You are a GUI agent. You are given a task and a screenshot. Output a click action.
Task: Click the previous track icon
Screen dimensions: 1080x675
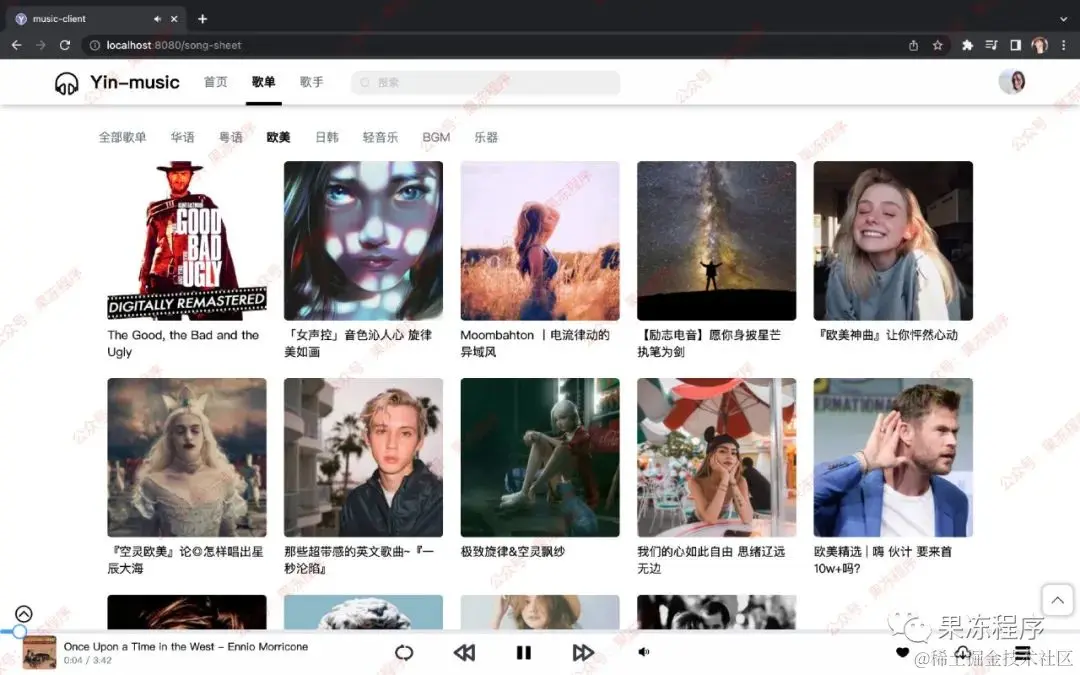(x=464, y=652)
